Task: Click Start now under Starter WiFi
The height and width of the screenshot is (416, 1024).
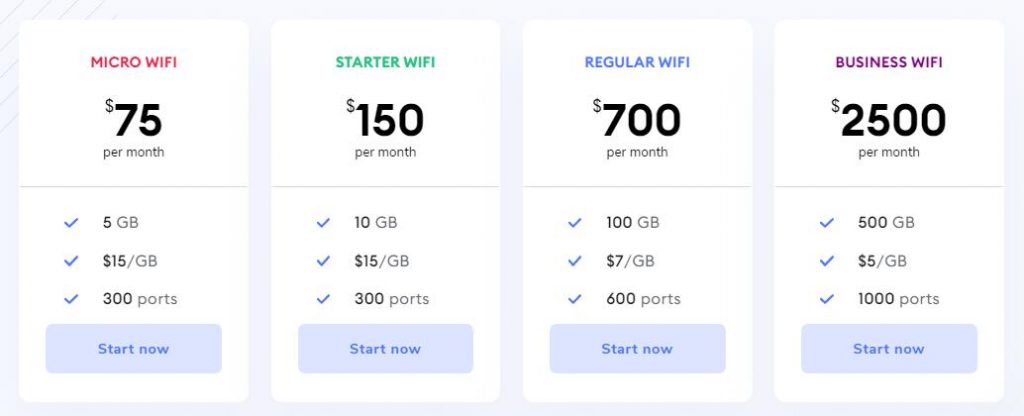Action: click(385, 349)
